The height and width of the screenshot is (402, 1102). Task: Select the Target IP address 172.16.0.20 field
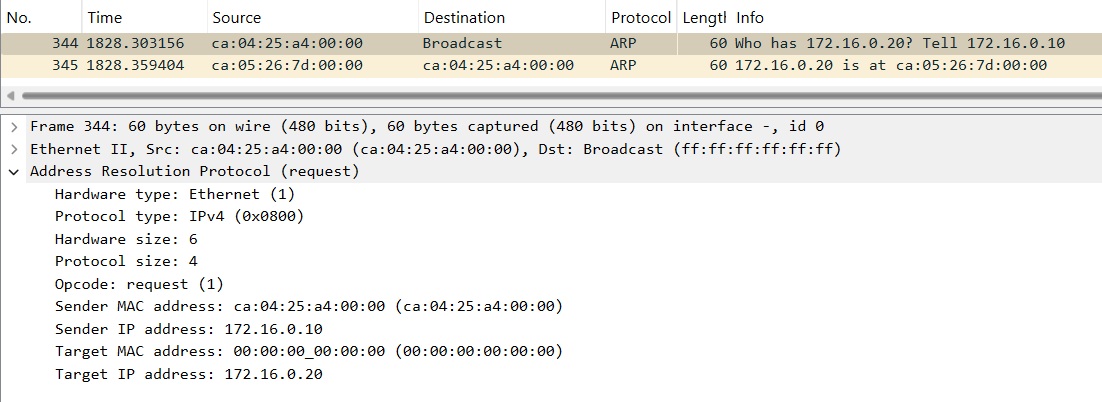click(x=188, y=375)
